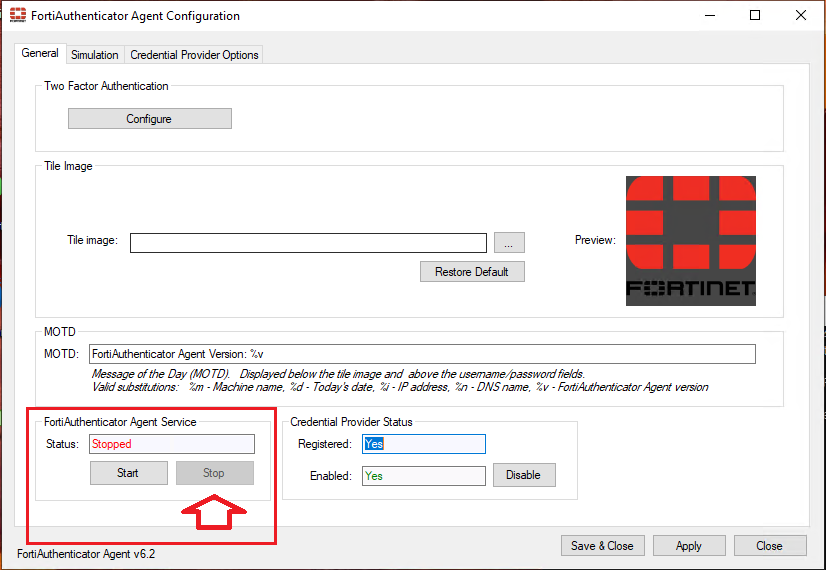Apply the configuration changes

[689, 546]
